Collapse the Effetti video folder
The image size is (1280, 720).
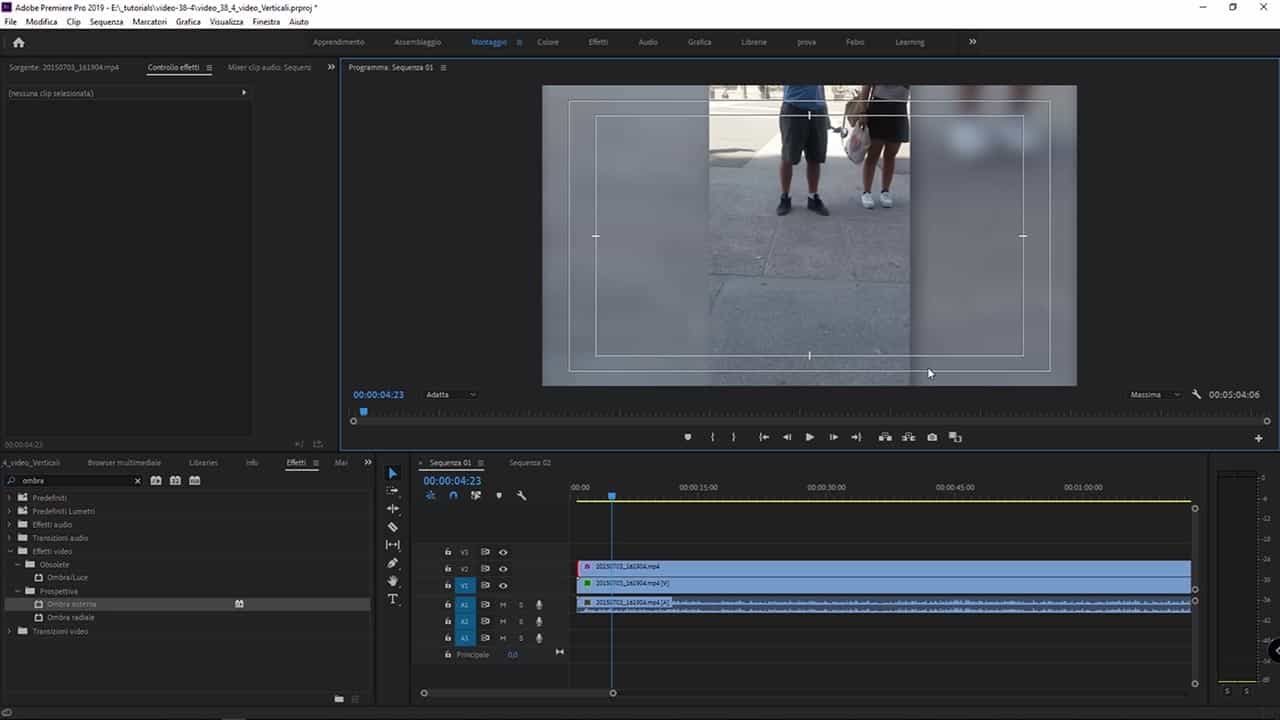point(10,551)
